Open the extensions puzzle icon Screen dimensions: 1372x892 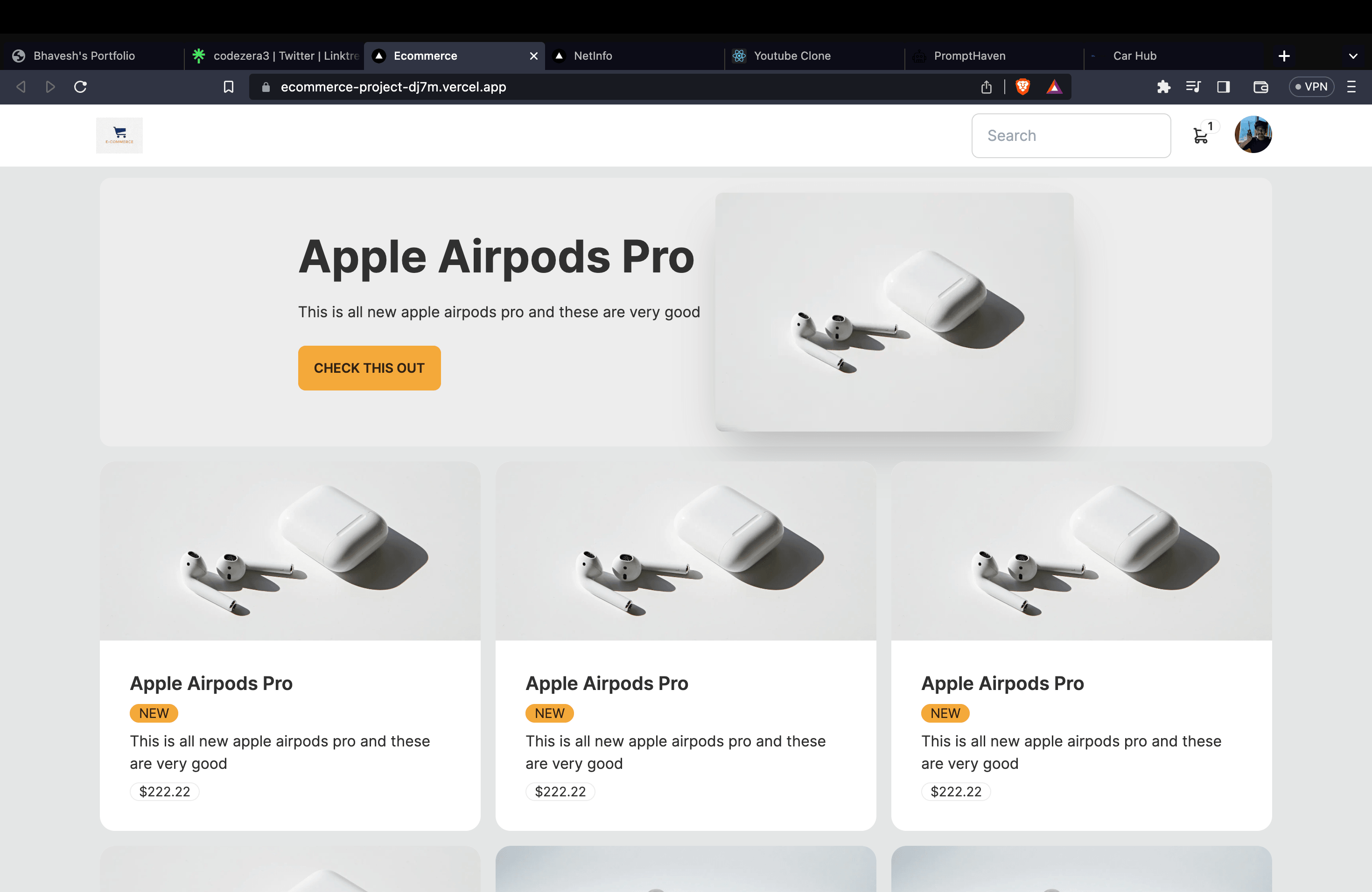(1163, 87)
